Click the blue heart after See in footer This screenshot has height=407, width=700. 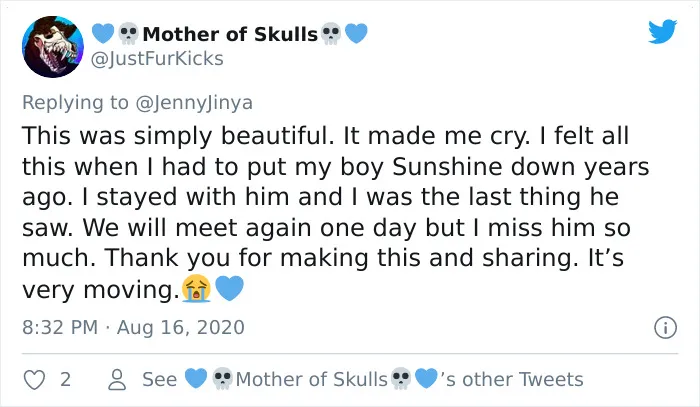pos(196,378)
